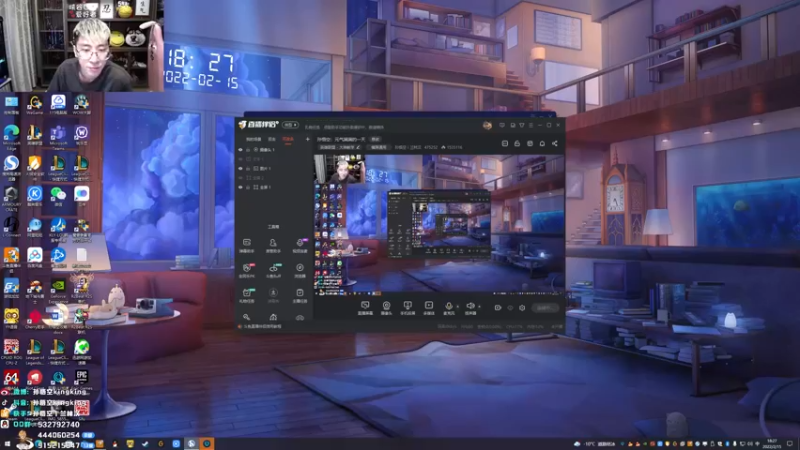This screenshot has height=450, width=800.
Task: Open the task list tool in toolbox
Action: click(300, 295)
